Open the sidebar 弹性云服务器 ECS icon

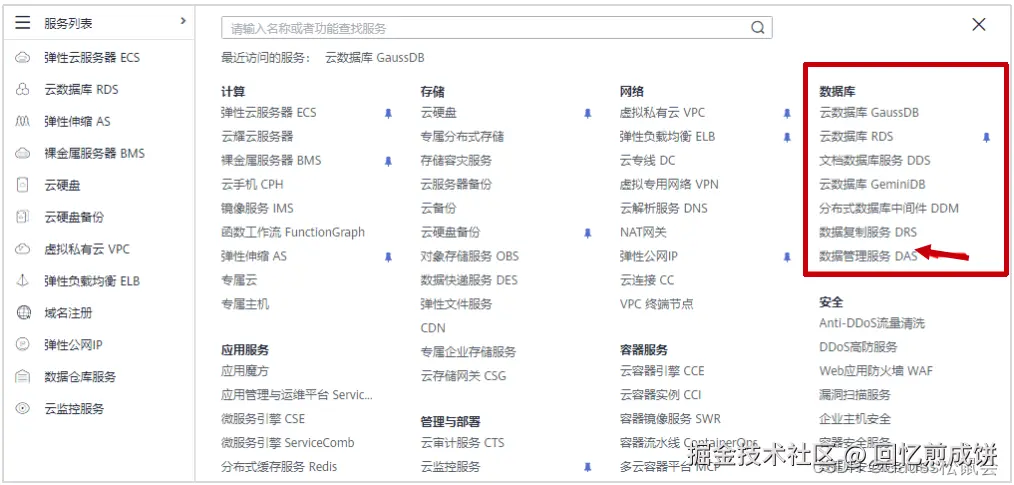23,58
